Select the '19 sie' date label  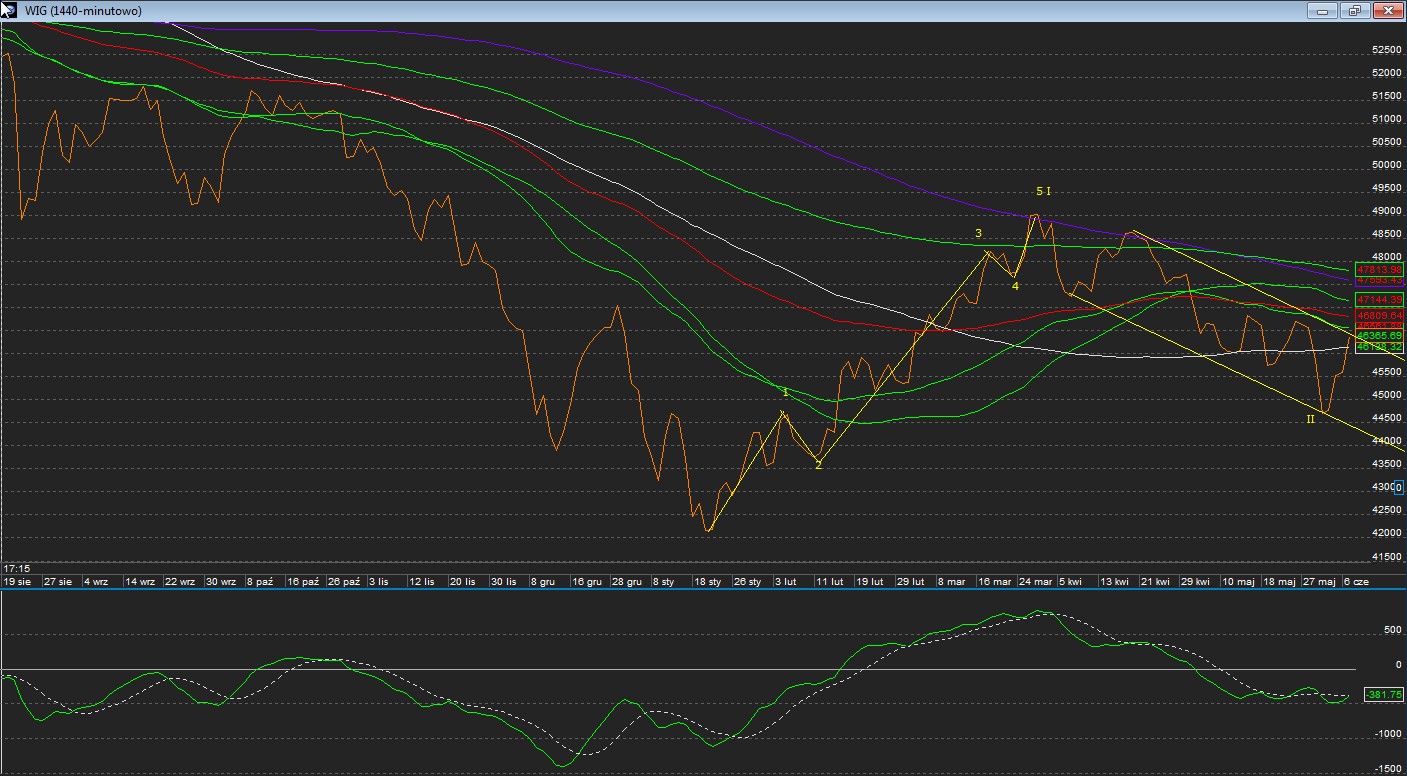(x=18, y=581)
